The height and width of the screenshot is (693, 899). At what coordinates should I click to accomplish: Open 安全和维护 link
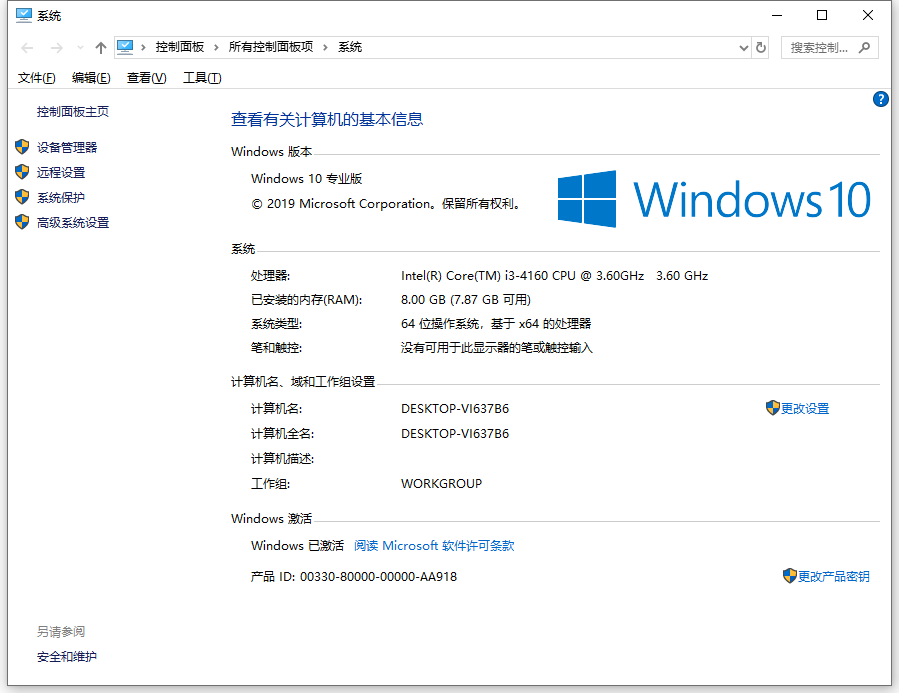[67, 657]
